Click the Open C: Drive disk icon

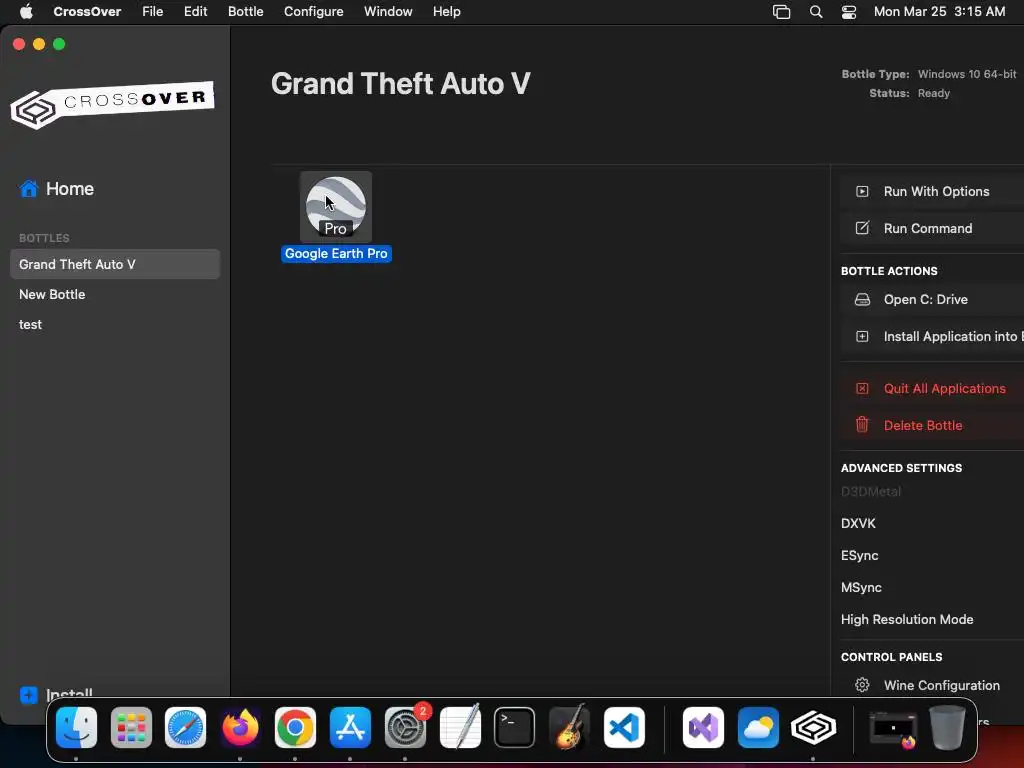(x=862, y=300)
